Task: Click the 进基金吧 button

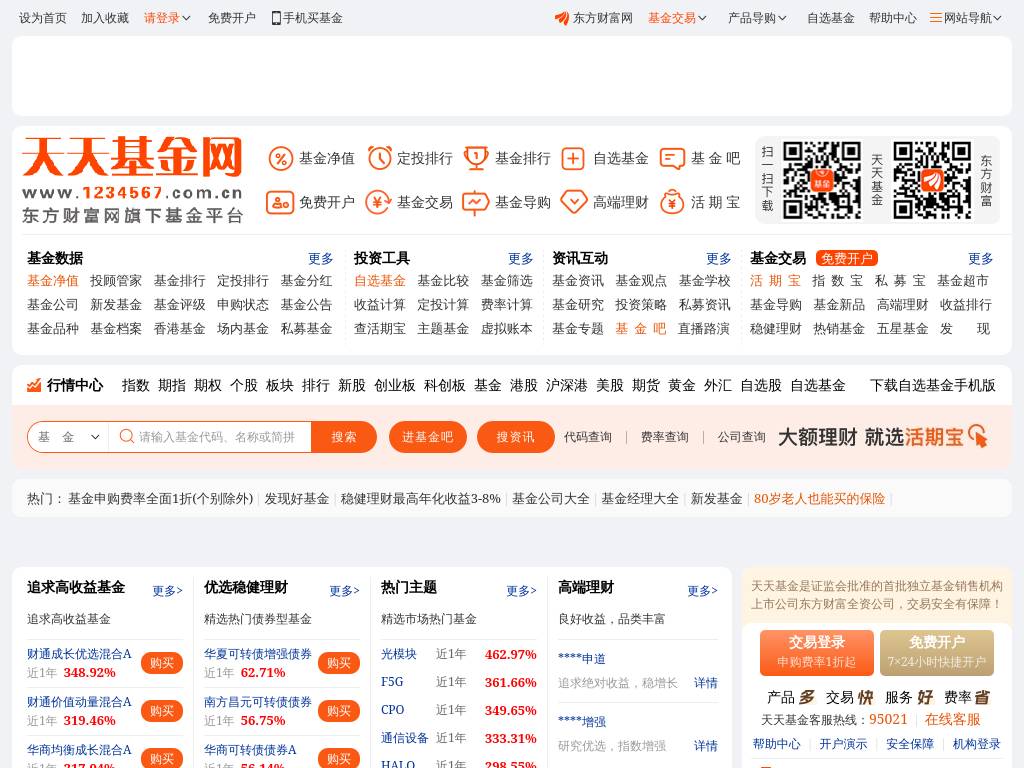Action: click(427, 437)
